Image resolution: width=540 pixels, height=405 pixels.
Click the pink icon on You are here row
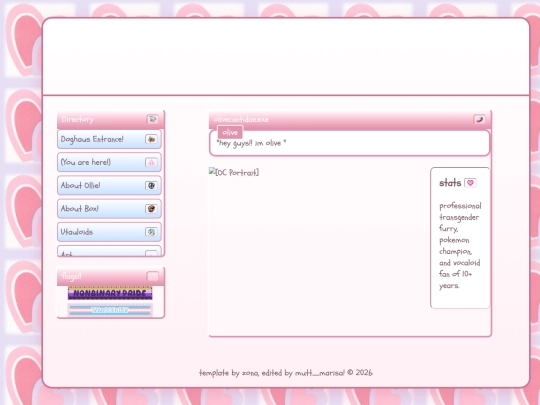coord(151,162)
